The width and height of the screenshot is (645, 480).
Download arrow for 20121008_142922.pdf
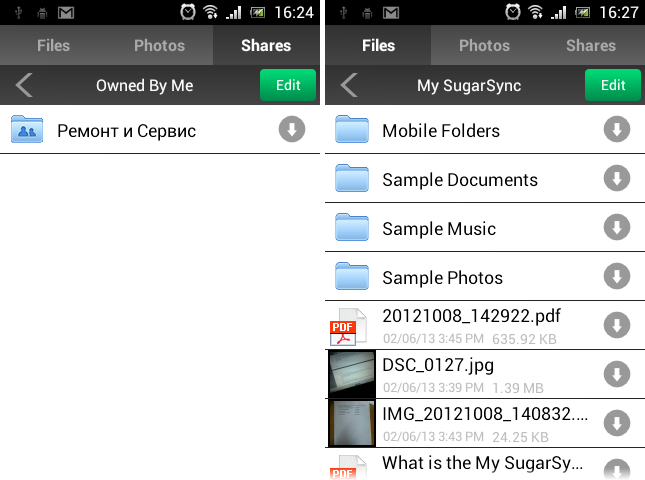[x=617, y=325]
